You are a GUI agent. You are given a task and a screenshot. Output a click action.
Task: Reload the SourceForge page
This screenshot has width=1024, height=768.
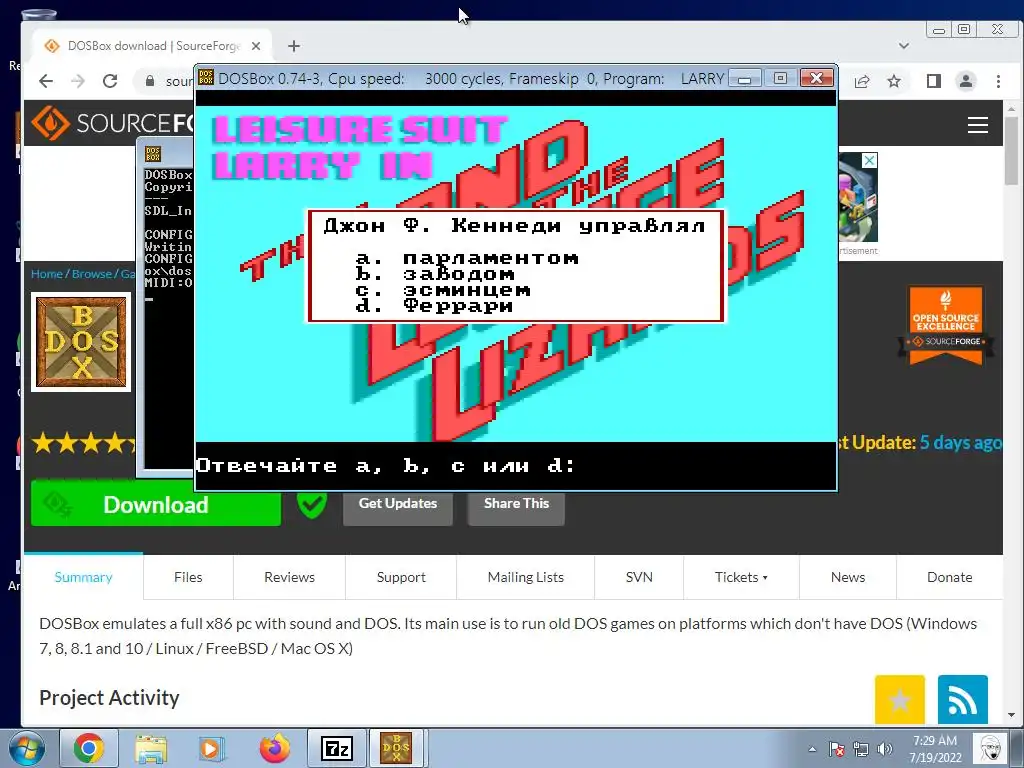click(x=110, y=81)
